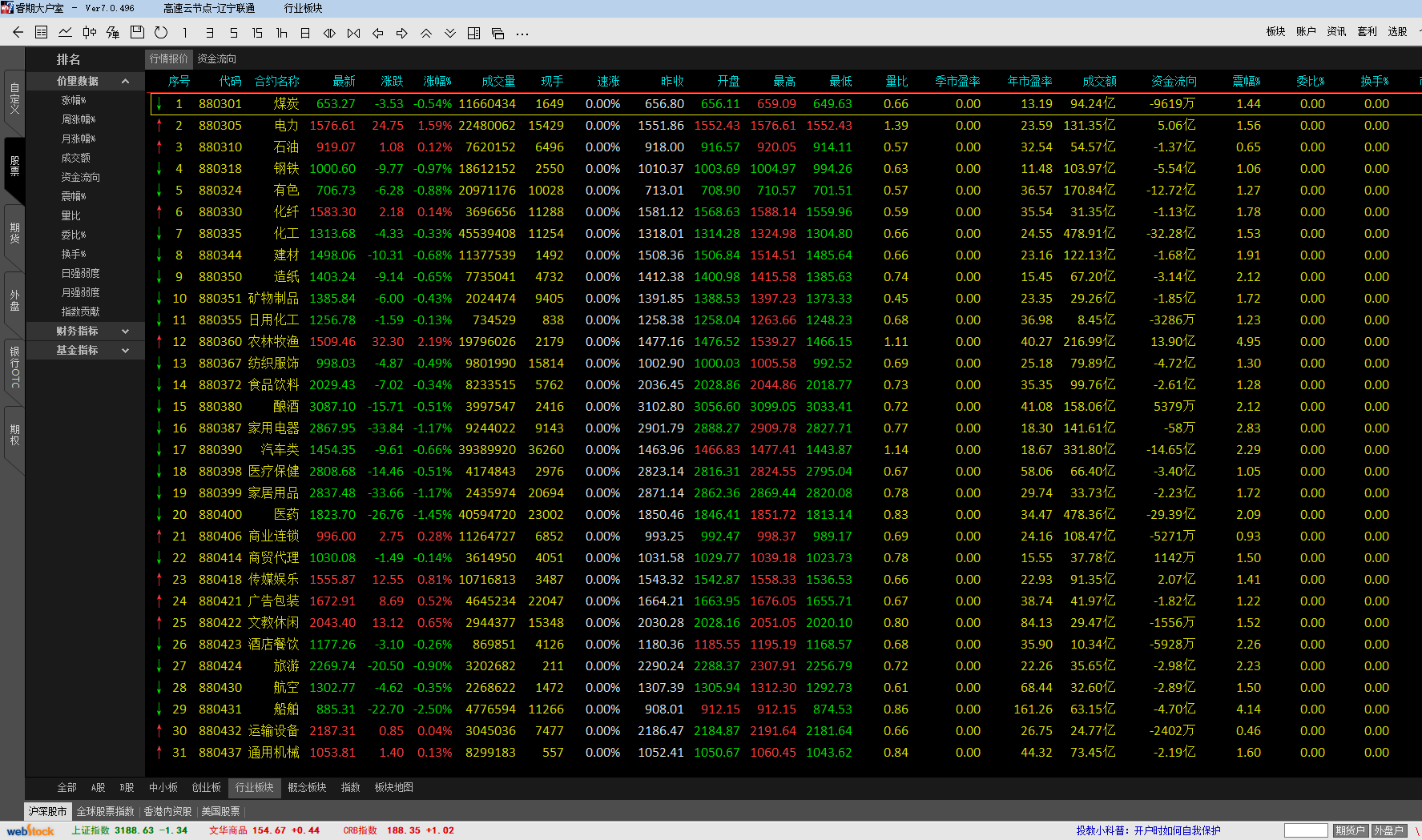Screen dimensions: 1422x840
Task: Click the input box in status bar
Action: coord(1305,830)
